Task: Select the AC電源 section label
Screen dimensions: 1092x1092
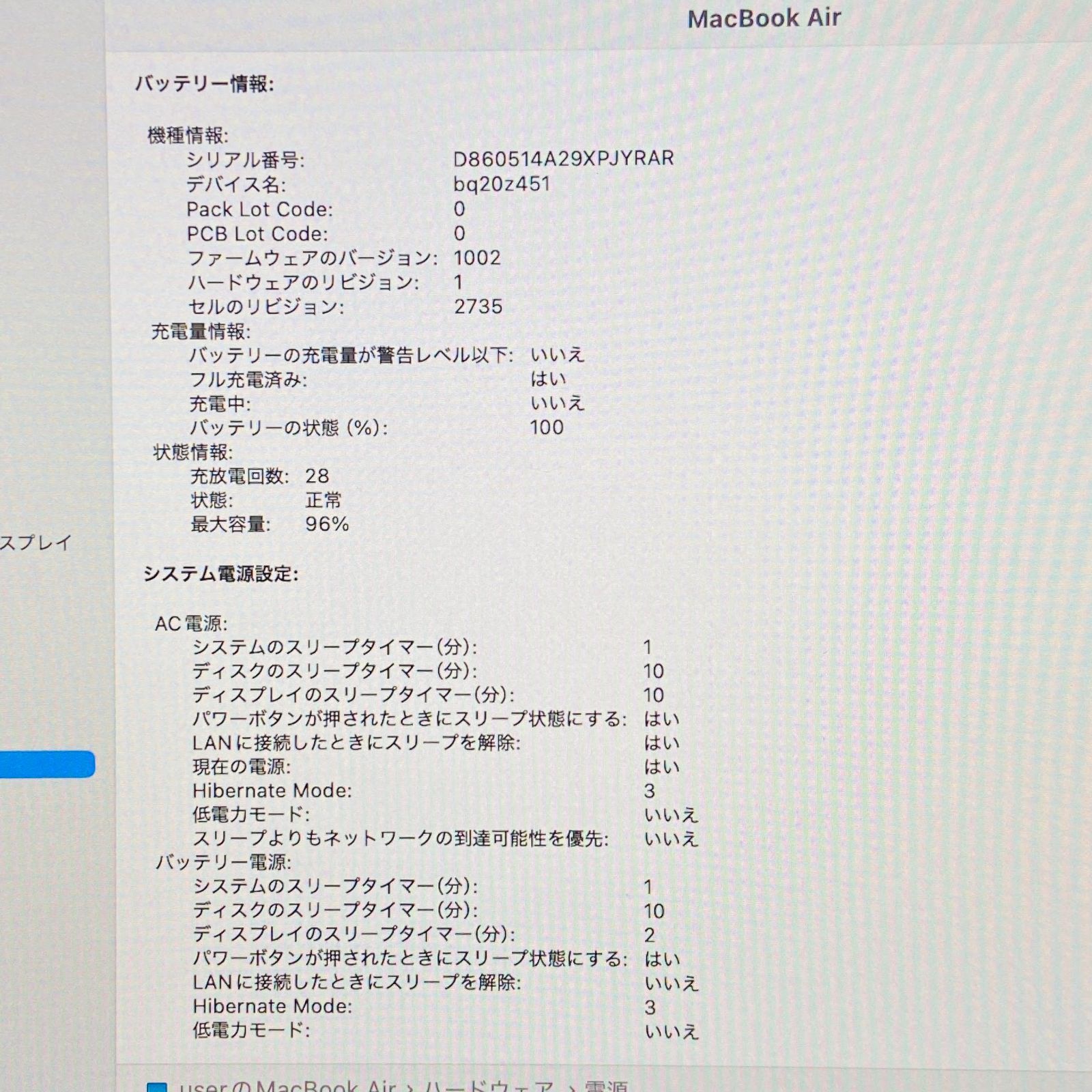Action: (x=191, y=624)
